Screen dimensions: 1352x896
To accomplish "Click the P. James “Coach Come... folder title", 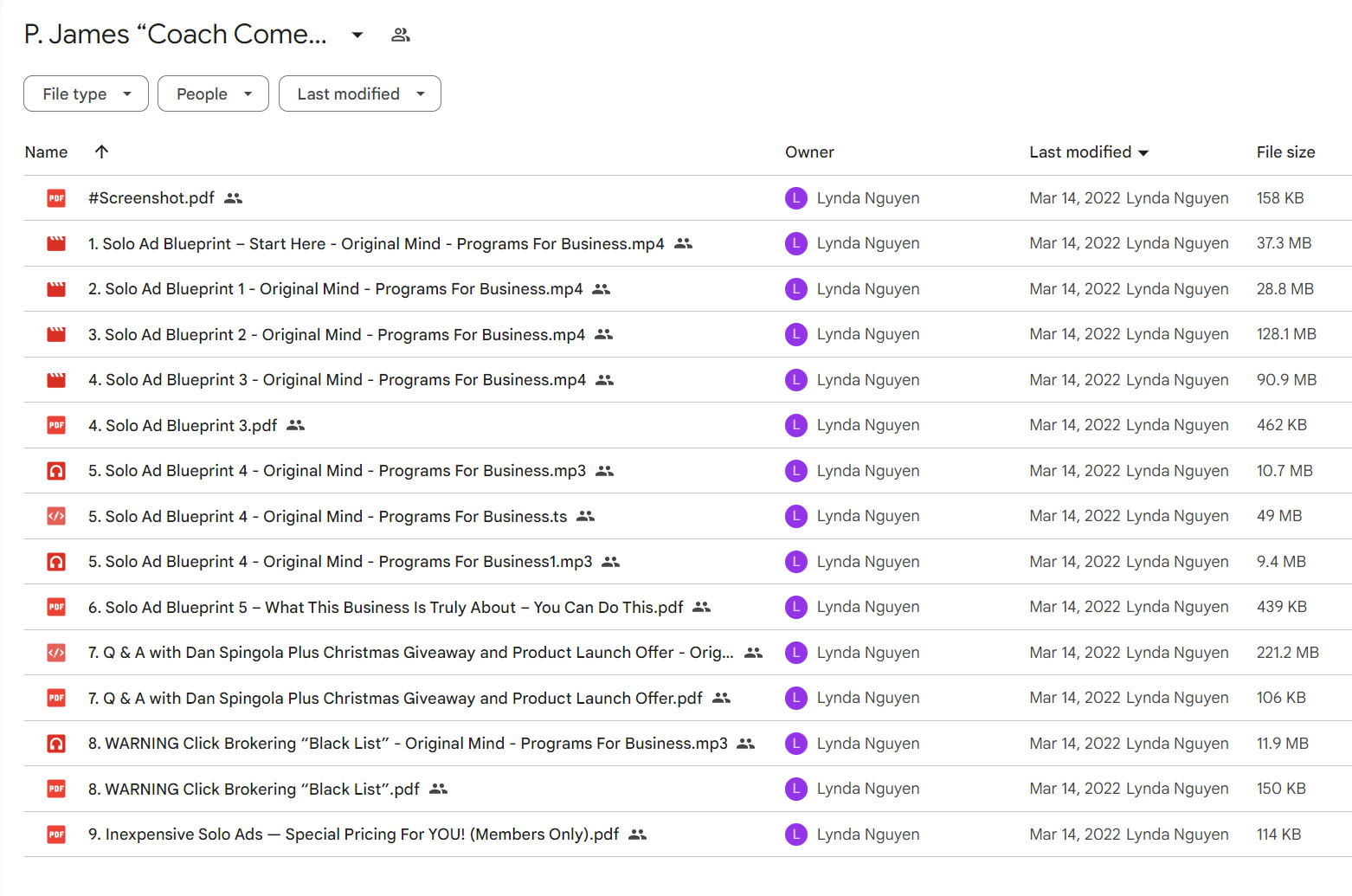I will pos(176,35).
